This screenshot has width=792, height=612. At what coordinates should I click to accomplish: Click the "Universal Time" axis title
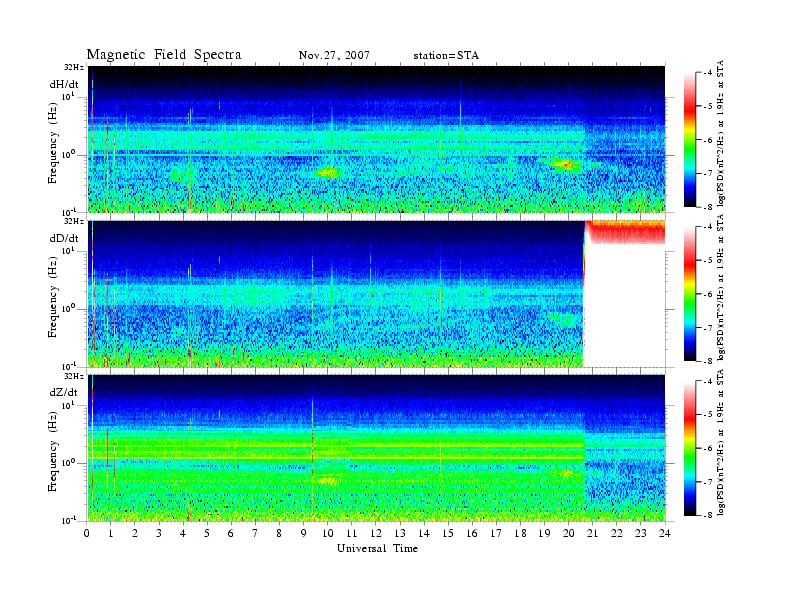(x=377, y=548)
